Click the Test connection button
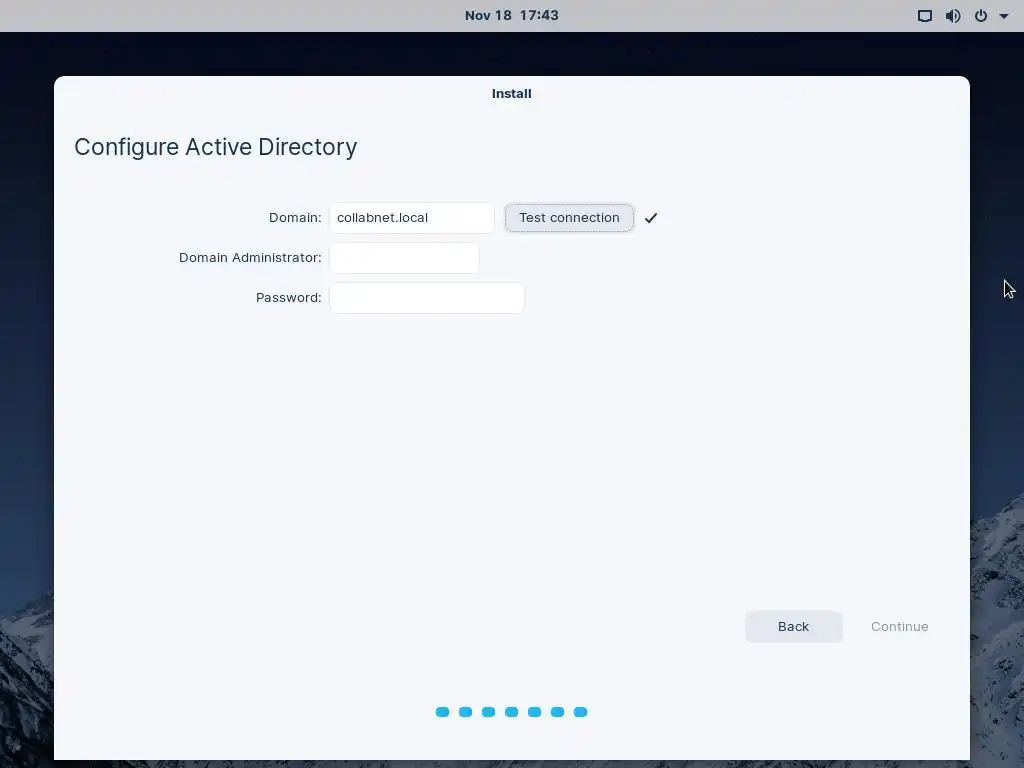 [569, 217]
